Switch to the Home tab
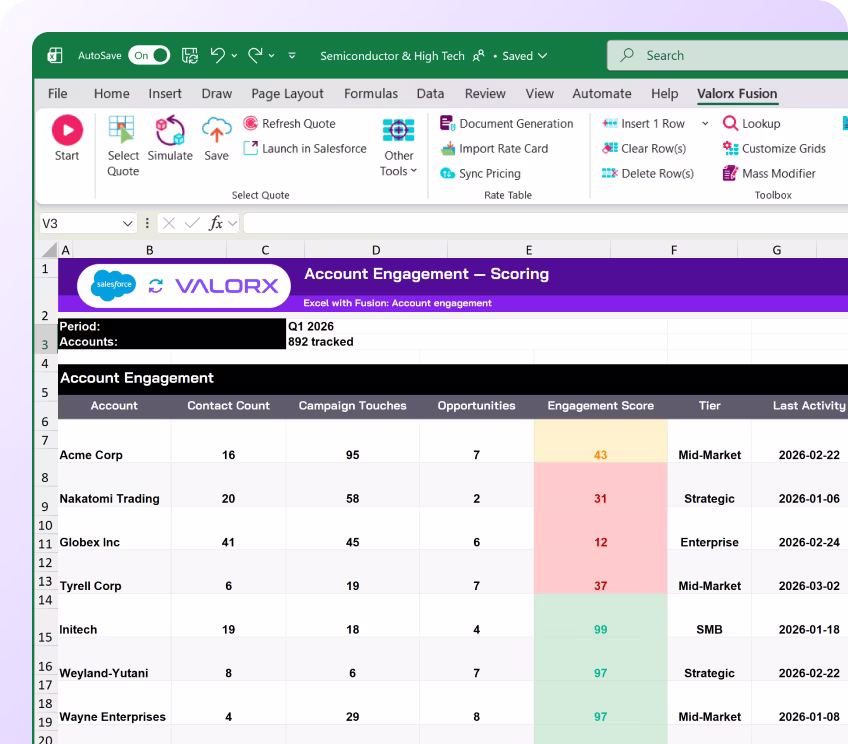The height and width of the screenshot is (744, 848). pyautogui.click(x=111, y=94)
